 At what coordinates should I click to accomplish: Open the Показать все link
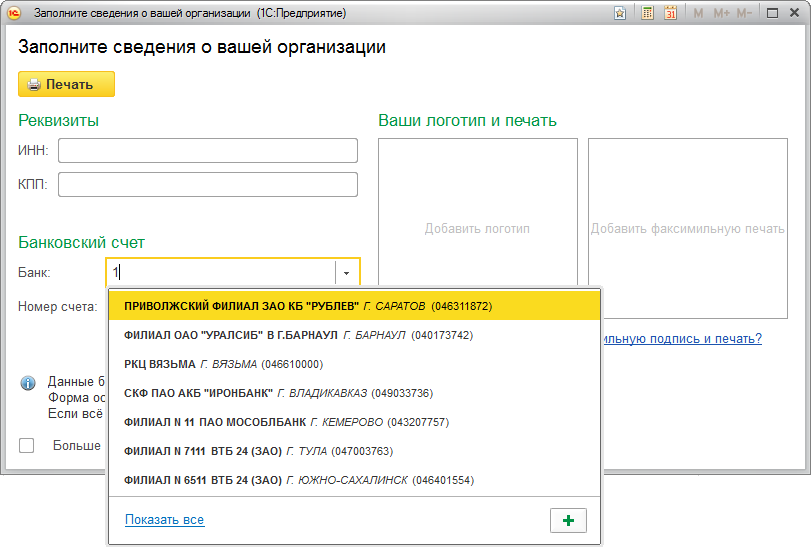(x=164, y=520)
